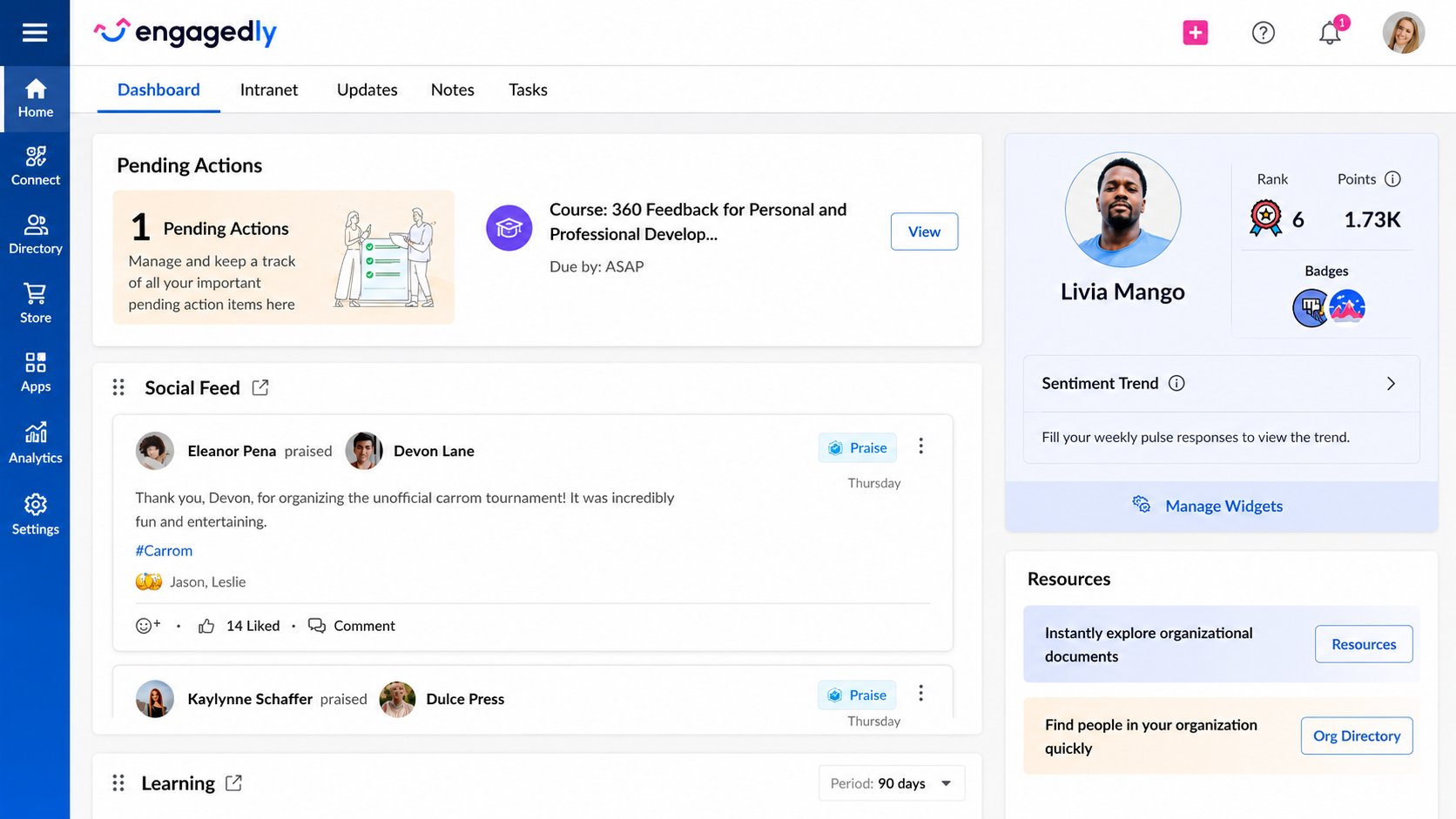This screenshot has height=819, width=1456.
Task: Click the #Carrom hashtag
Action: pos(164,550)
